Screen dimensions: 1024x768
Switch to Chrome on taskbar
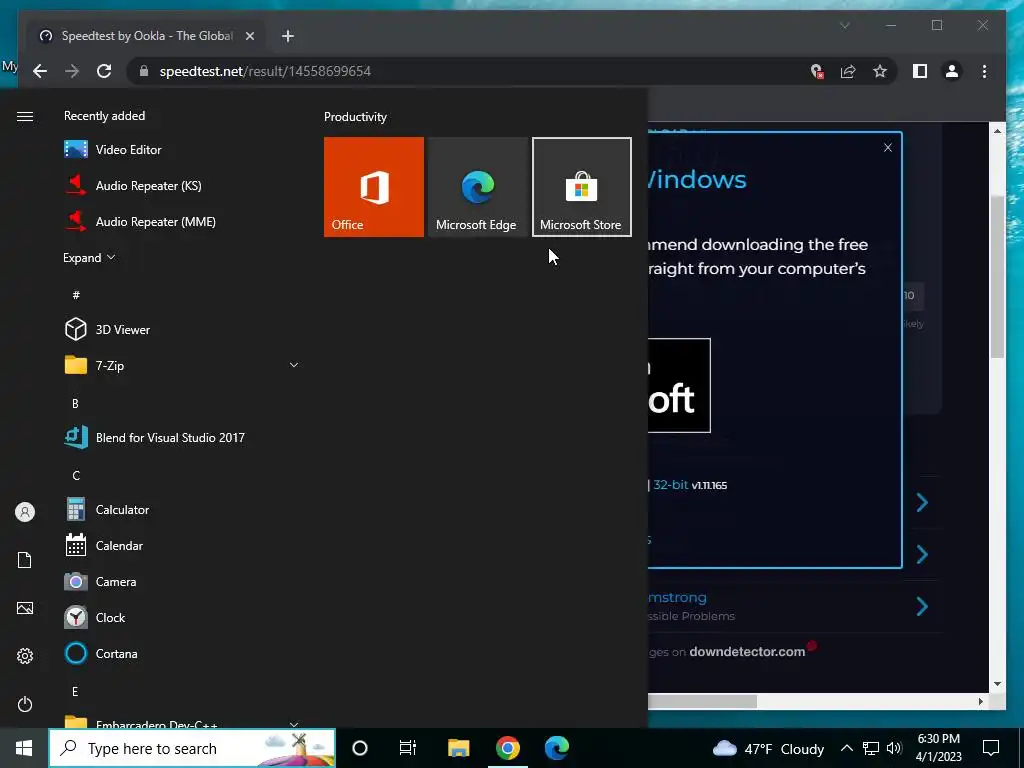tap(507, 748)
